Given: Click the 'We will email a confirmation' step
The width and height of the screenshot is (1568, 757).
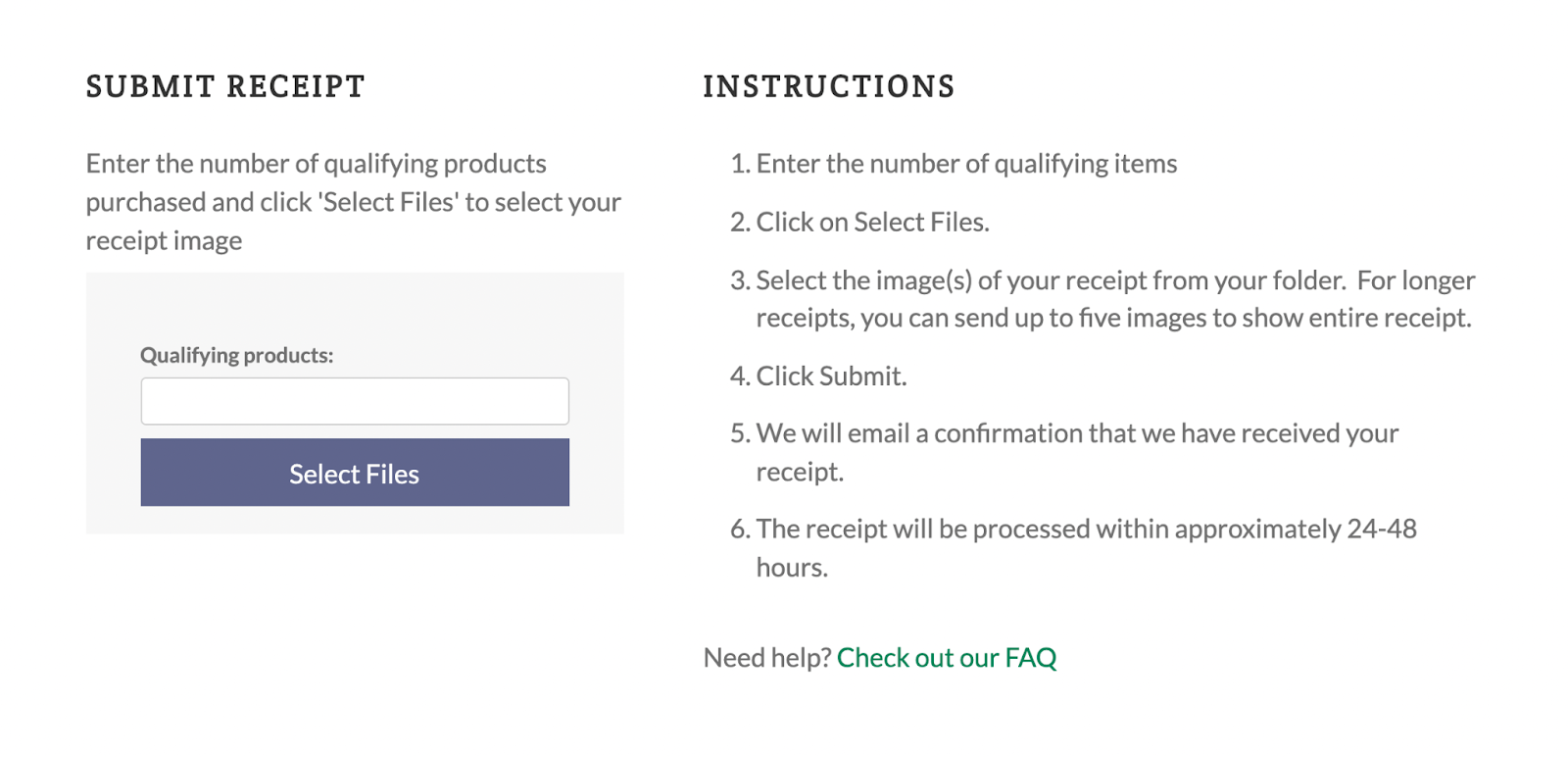Looking at the screenshot, I should point(1077,433).
